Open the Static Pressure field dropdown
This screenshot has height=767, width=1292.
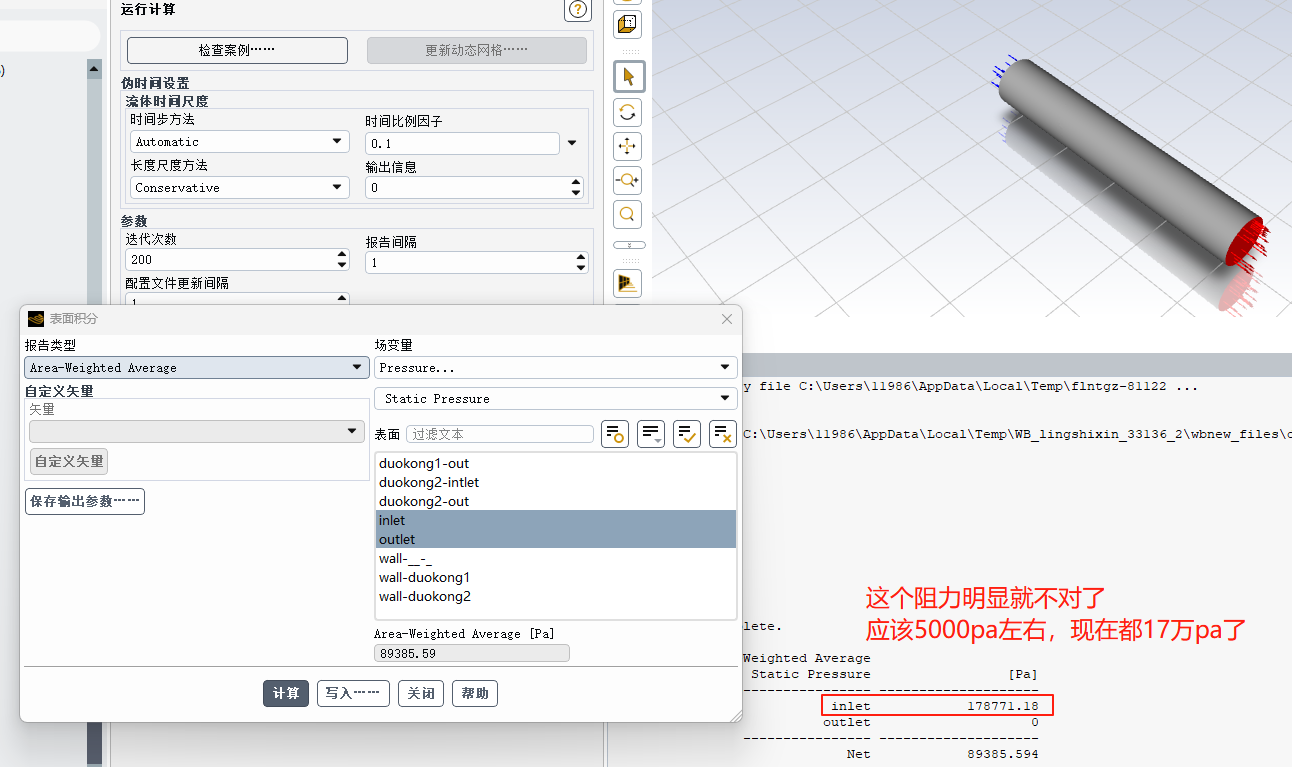[555, 399]
